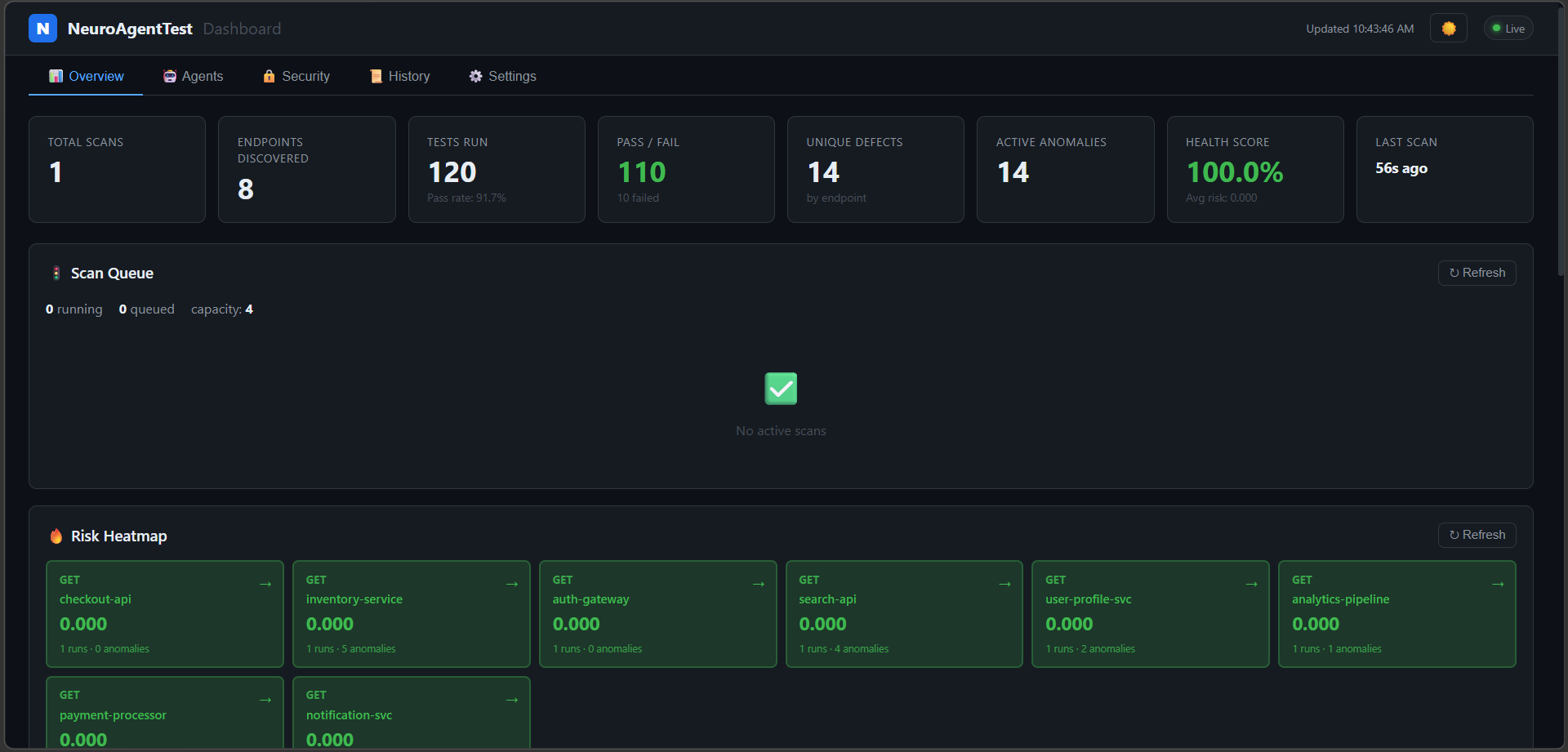
Task: Click the green checkmark above No active scans
Action: (781, 388)
